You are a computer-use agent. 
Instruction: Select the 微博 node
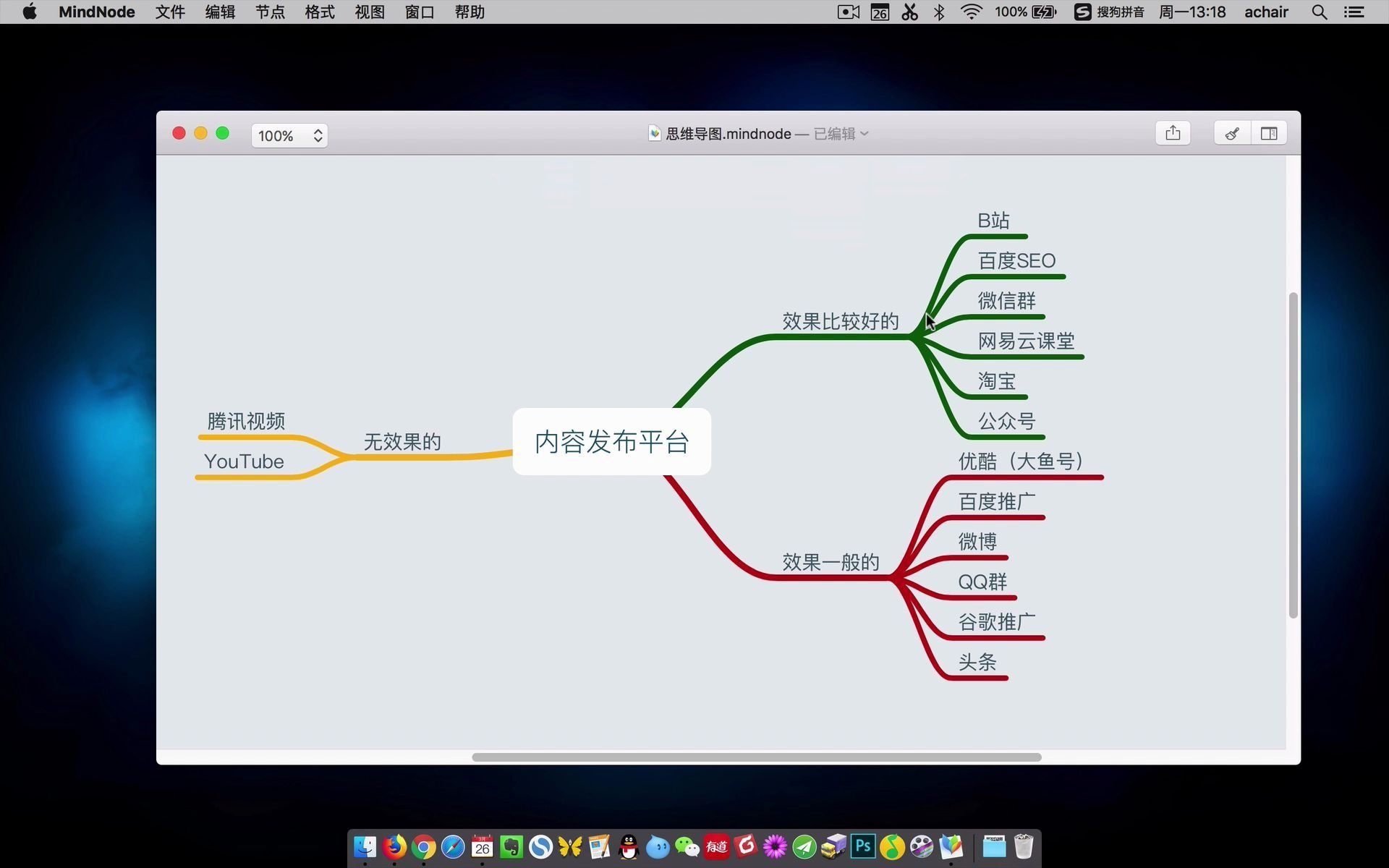977,542
